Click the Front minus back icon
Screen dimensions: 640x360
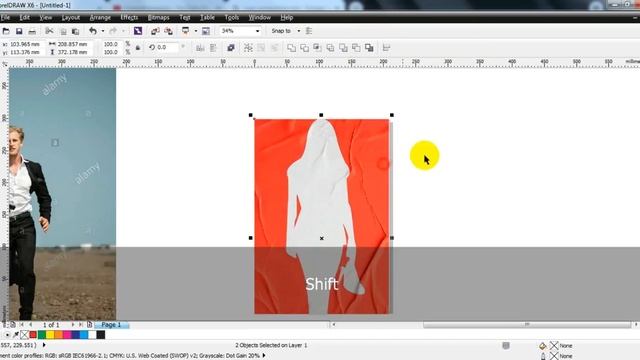[x=343, y=48]
